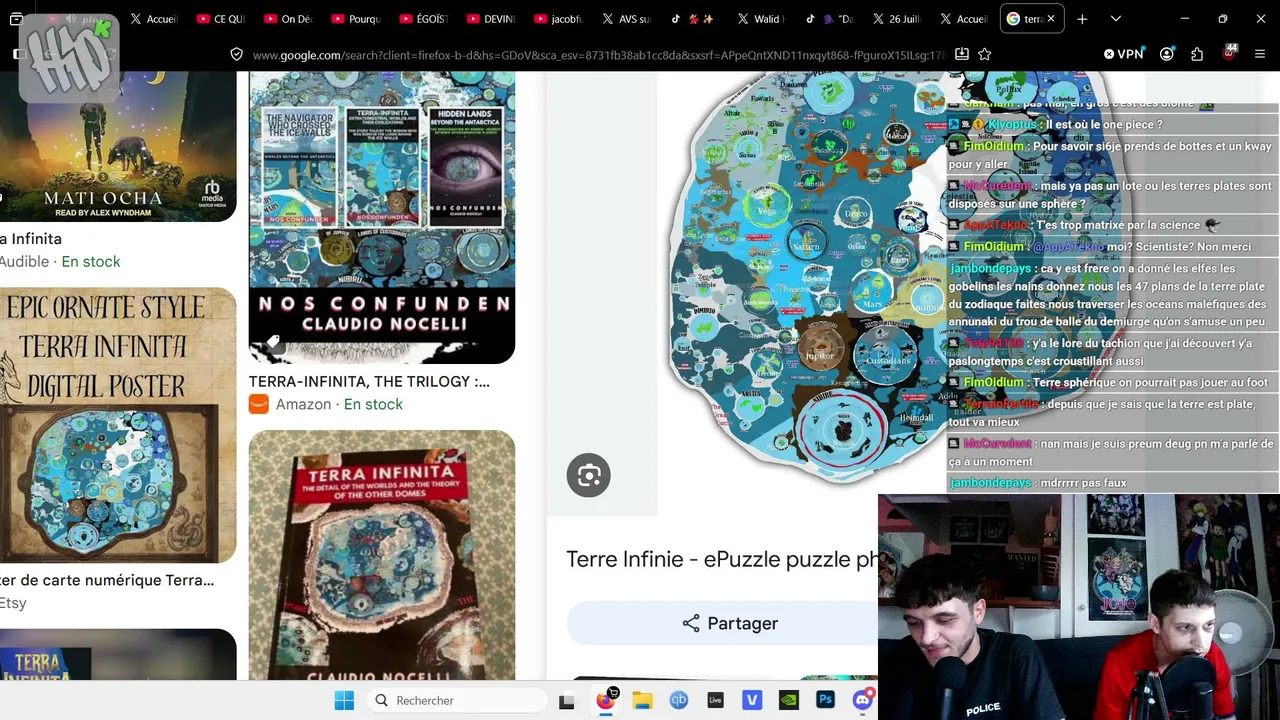
Task: Open the 'AVS su' X tab
Action: point(625,19)
